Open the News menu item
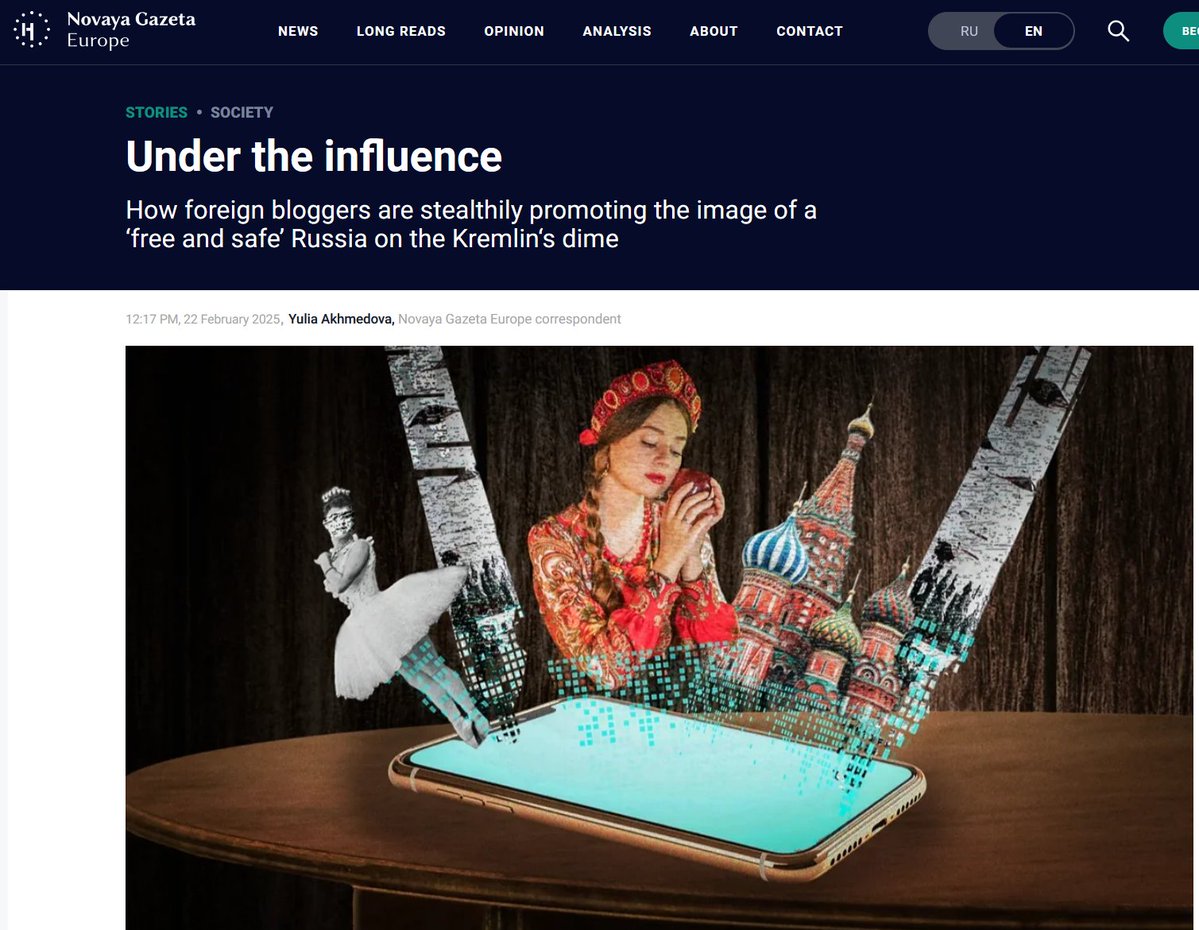The height and width of the screenshot is (930, 1199). [297, 31]
